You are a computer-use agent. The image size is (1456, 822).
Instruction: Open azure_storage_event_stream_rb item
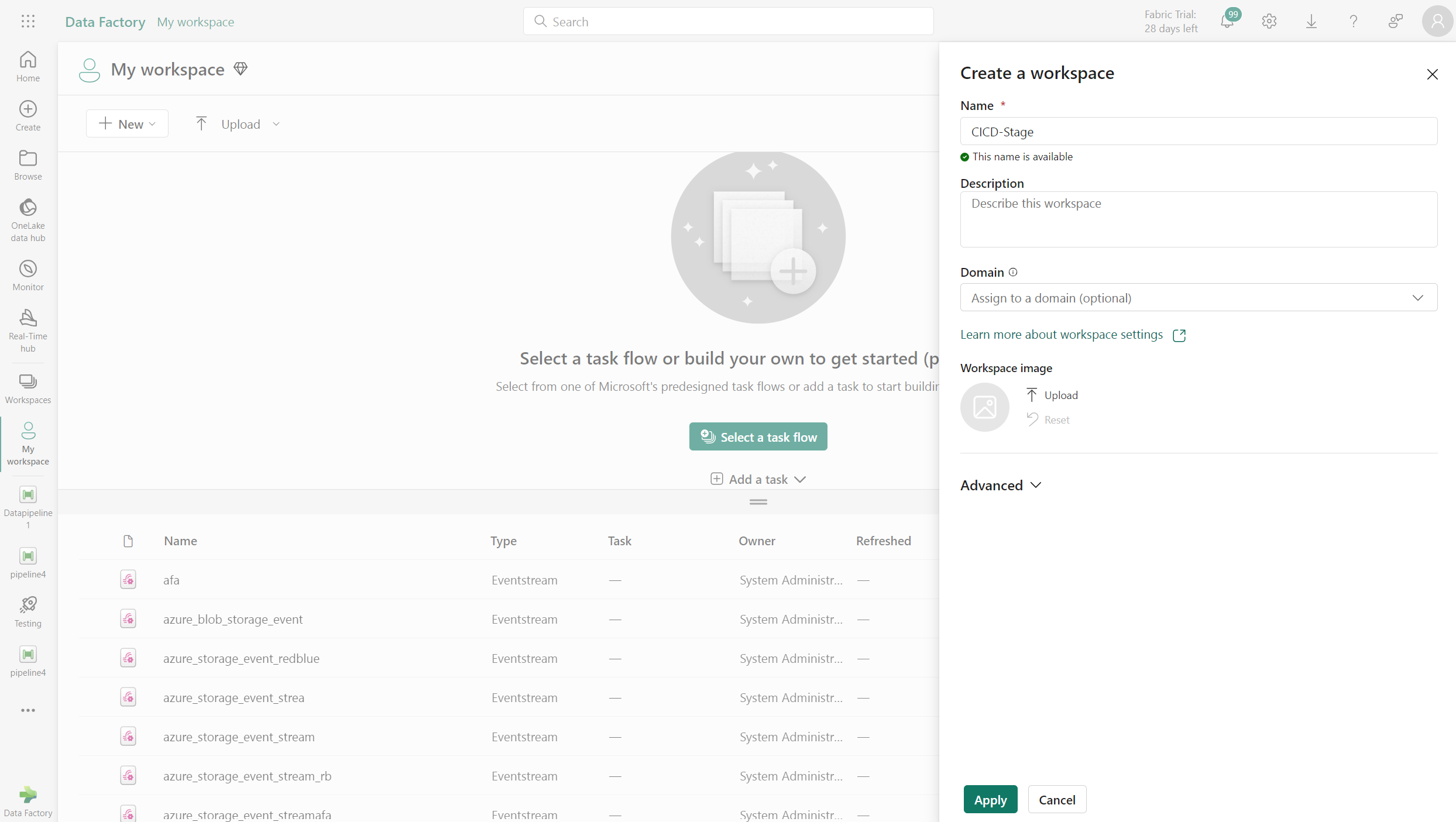click(x=247, y=776)
